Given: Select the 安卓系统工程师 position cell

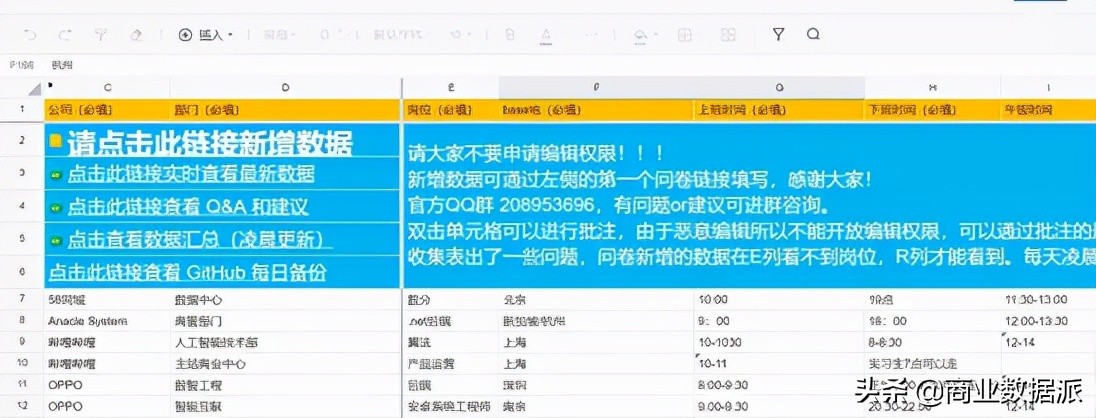Looking at the screenshot, I should [451, 406].
